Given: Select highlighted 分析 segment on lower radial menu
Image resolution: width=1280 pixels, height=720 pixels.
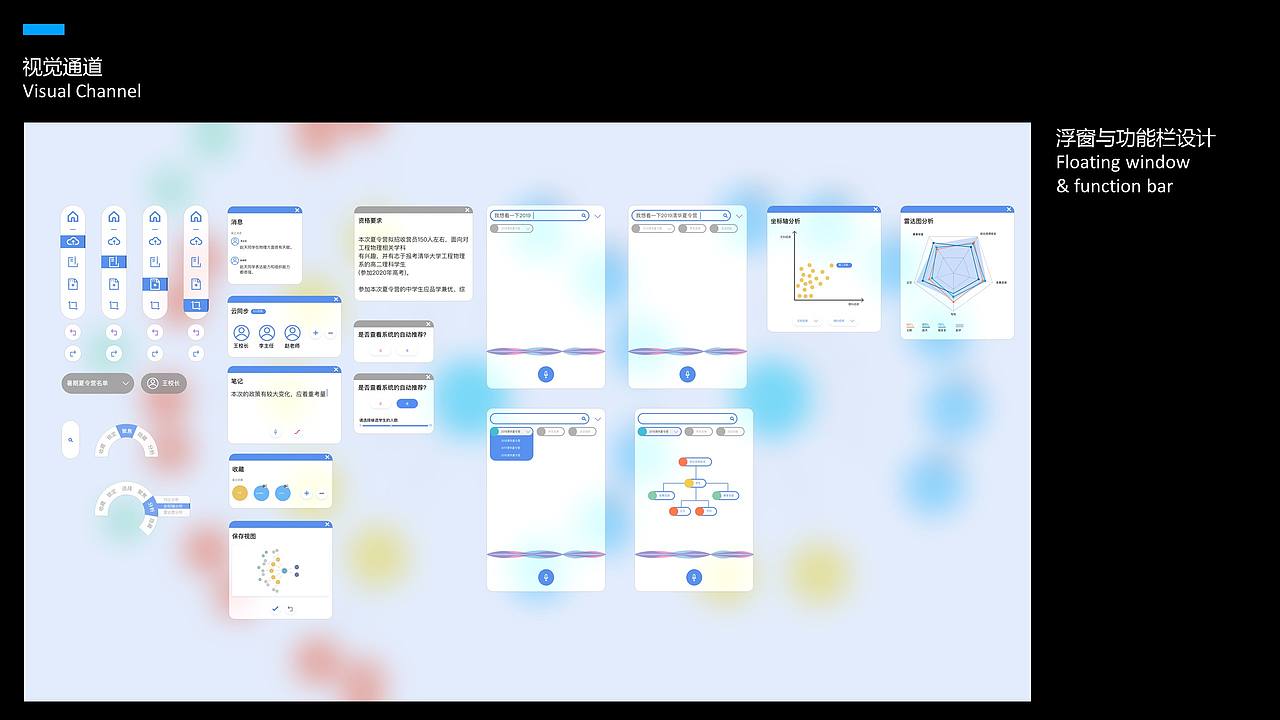Looking at the screenshot, I should tap(151, 507).
